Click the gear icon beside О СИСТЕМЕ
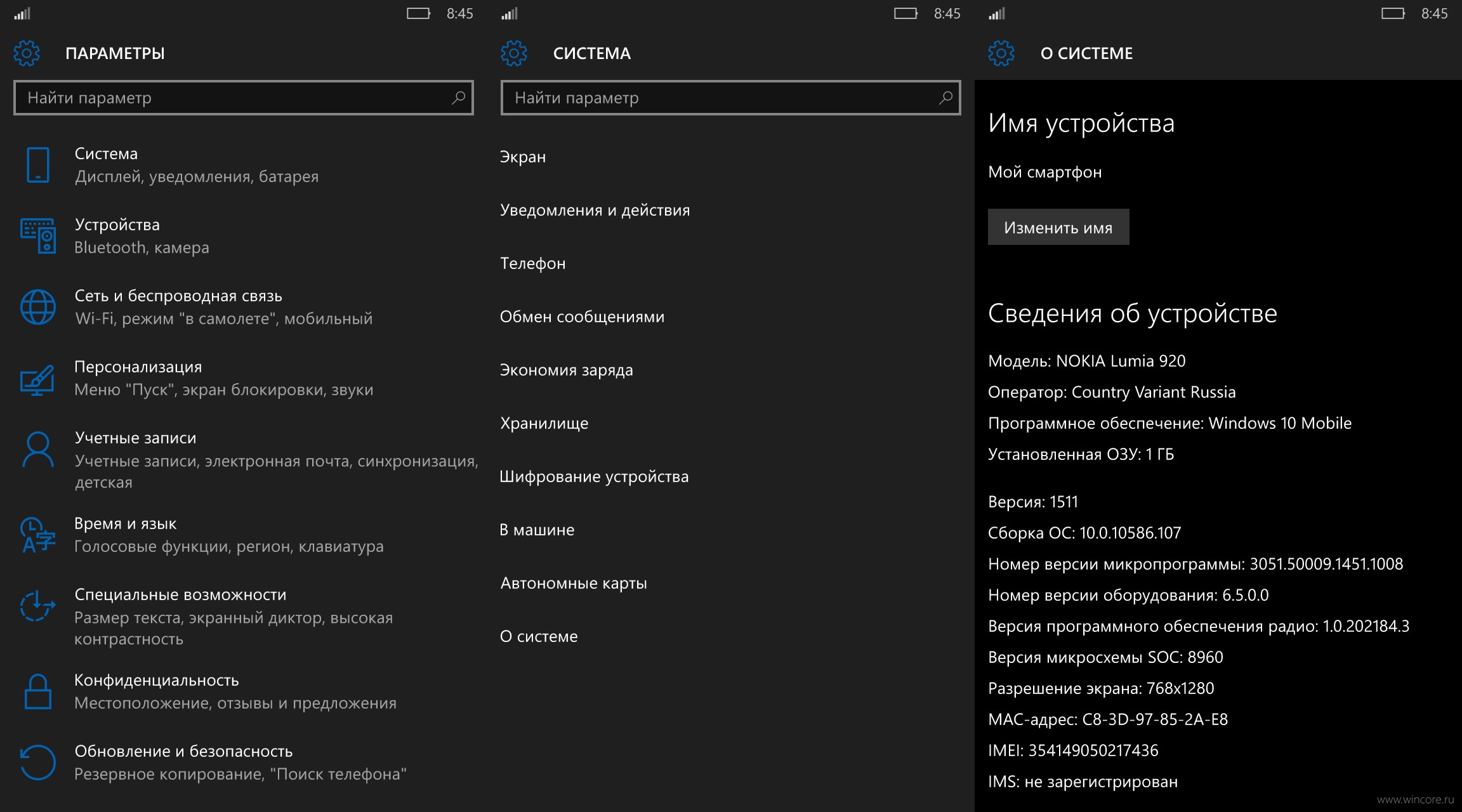Viewport: 1462px width, 812px height. (1001, 53)
